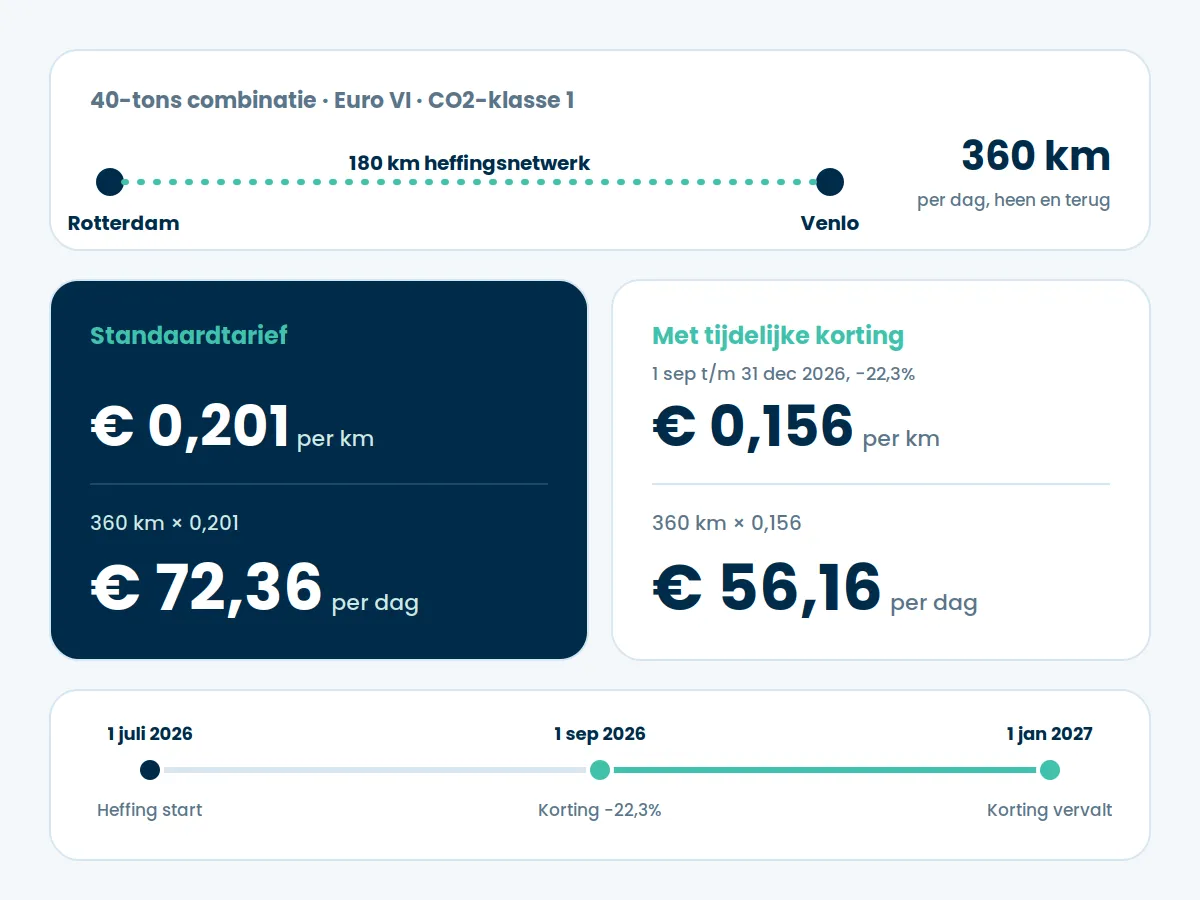Click the Venlo route end dot

(x=830, y=182)
